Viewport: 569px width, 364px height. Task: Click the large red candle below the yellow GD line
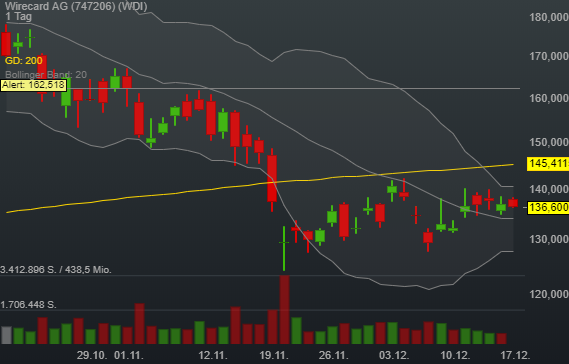tap(272, 179)
